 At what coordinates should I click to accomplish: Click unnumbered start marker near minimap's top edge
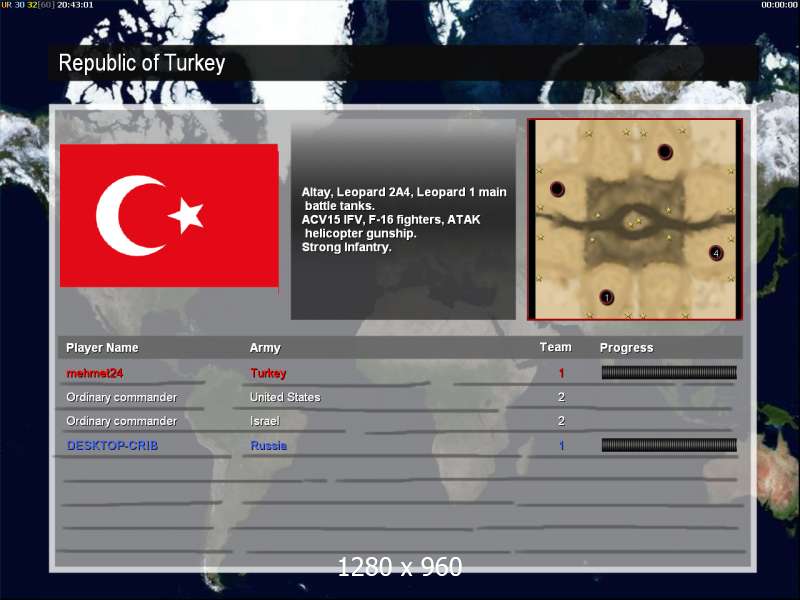(x=665, y=152)
